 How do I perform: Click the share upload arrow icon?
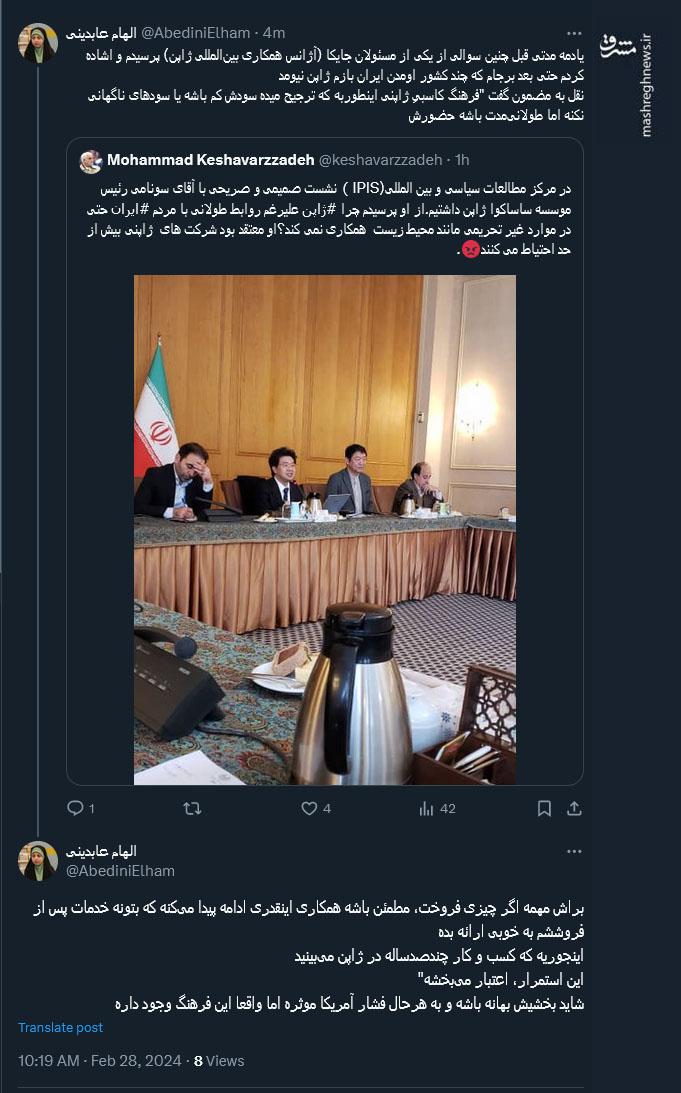(x=574, y=808)
